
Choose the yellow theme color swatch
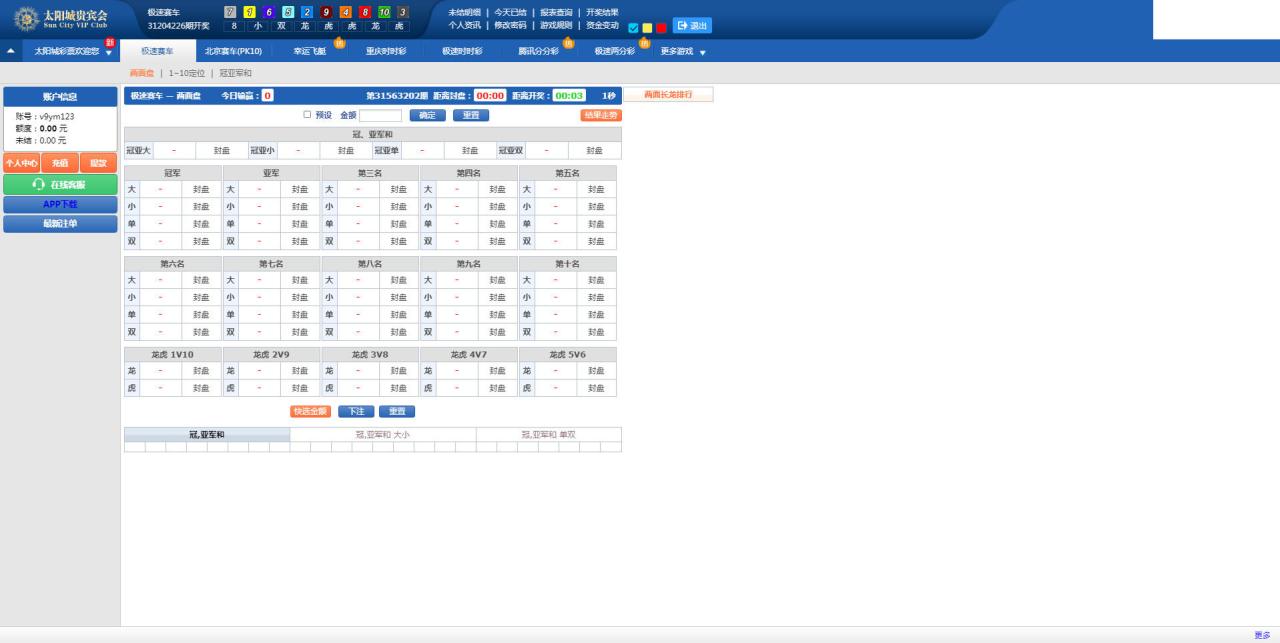click(647, 28)
